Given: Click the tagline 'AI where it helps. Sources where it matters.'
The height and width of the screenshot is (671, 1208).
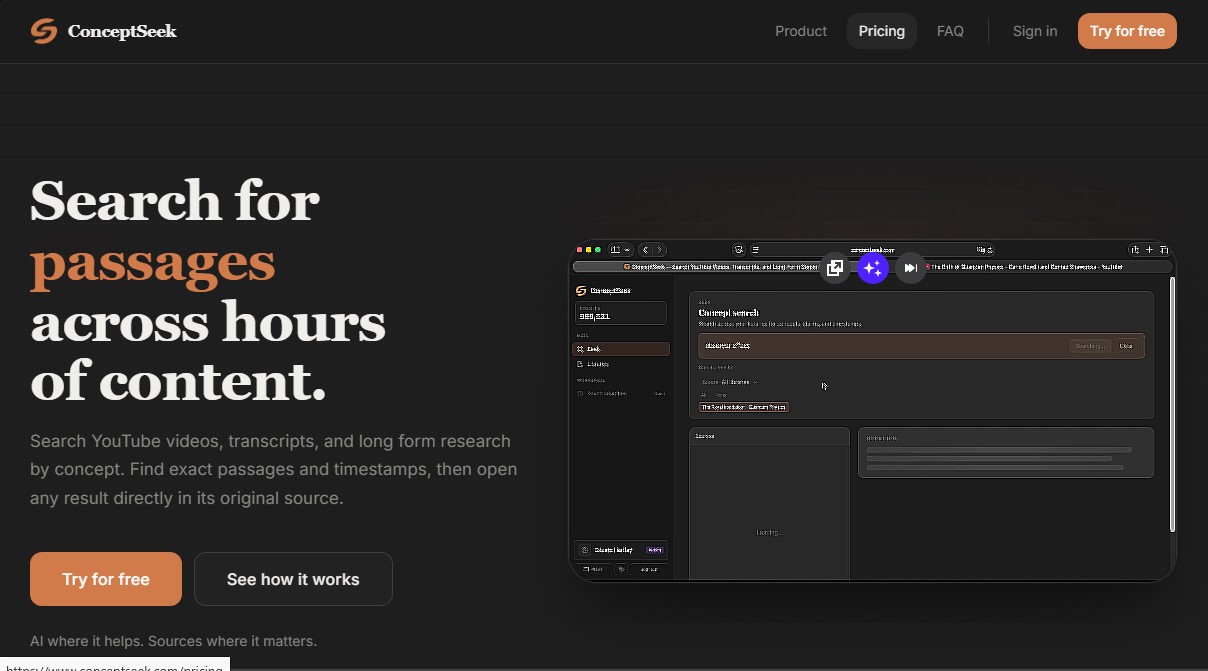Looking at the screenshot, I should tap(173, 641).
